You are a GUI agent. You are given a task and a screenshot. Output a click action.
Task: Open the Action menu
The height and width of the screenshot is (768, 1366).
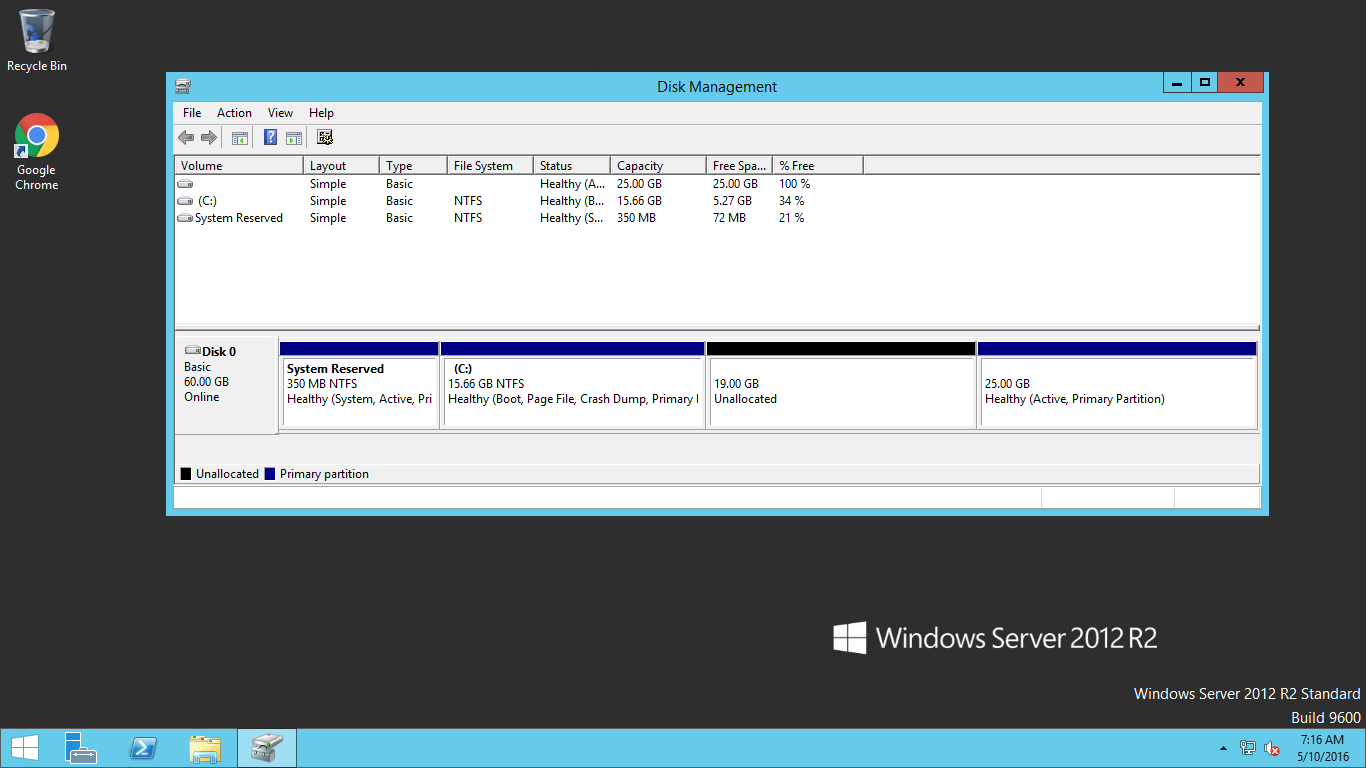pos(234,113)
